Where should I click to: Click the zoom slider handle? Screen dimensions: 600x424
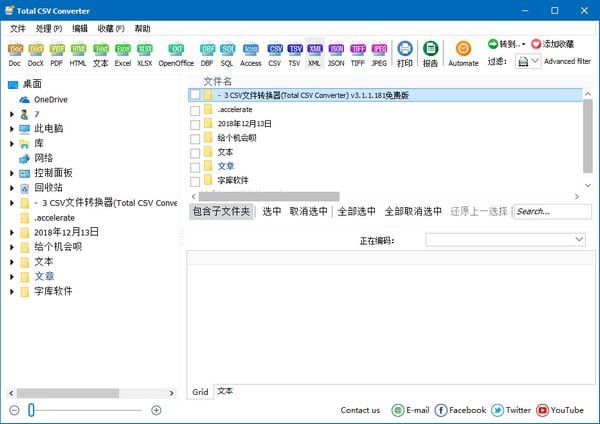(x=31, y=410)
